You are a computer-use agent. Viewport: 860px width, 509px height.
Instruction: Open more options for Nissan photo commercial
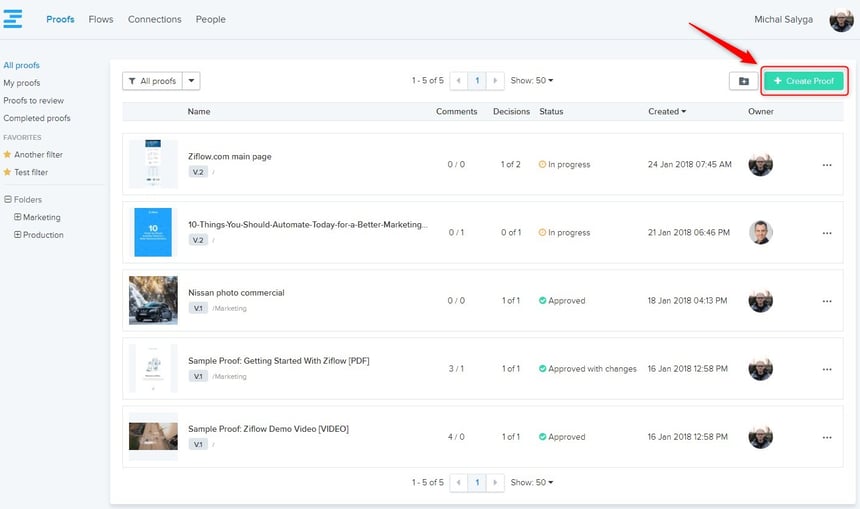click(827, 301)
